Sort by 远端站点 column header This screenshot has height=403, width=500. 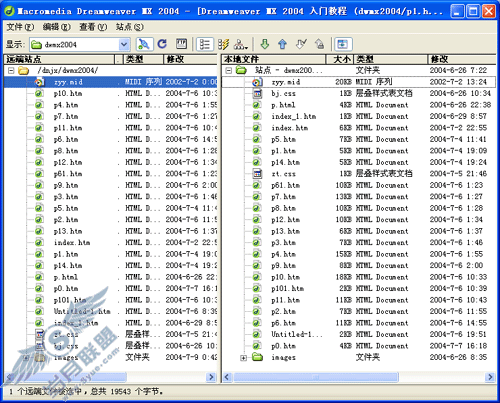[x=59, y=59]
